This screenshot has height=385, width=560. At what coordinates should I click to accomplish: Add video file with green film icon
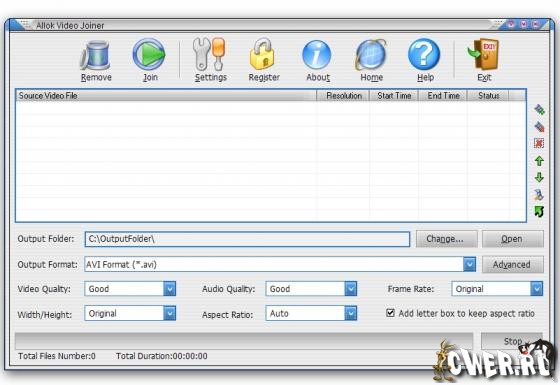pyautogui.click(x=539, y=110)
